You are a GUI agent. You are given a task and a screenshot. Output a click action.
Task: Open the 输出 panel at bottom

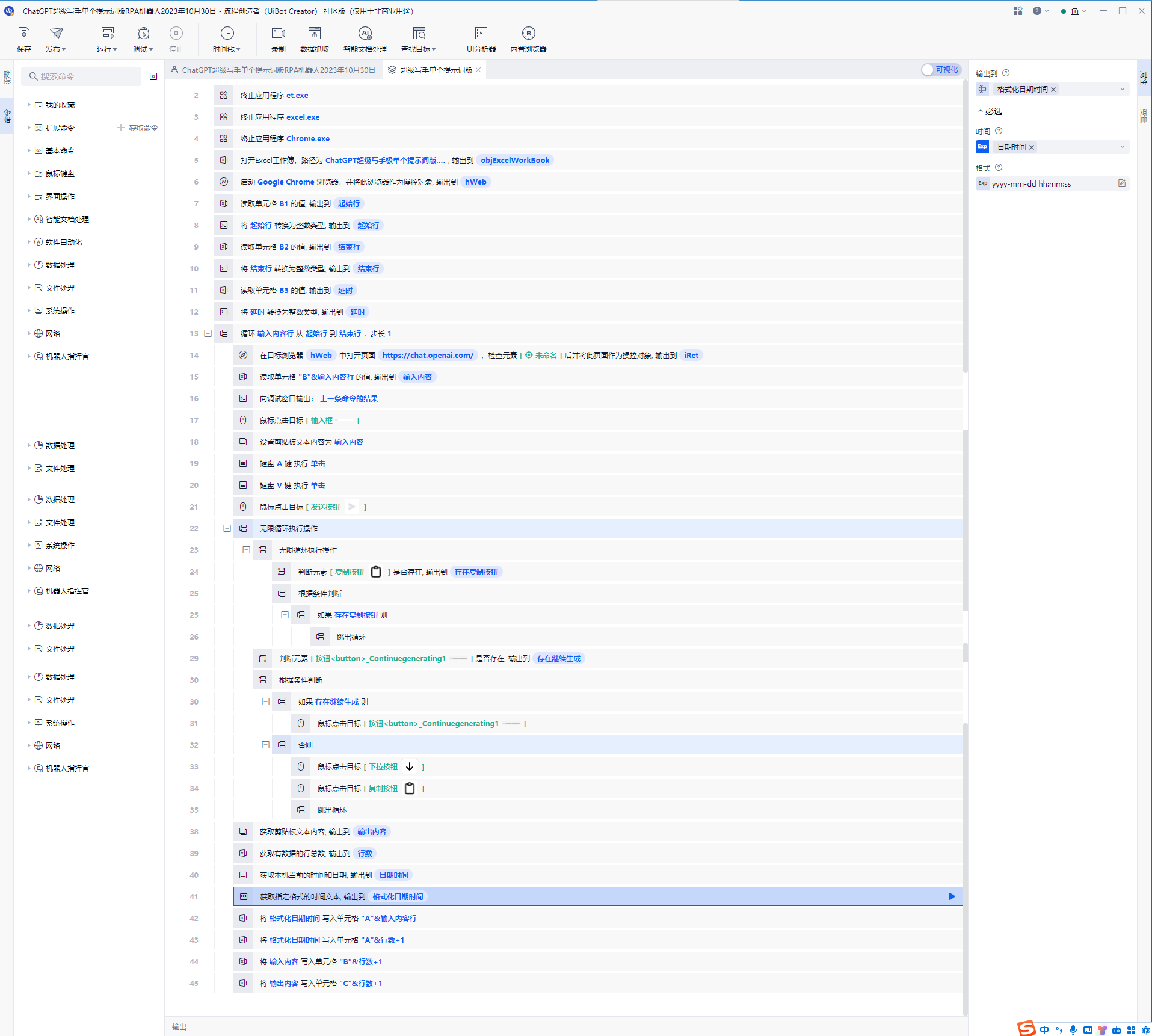click(x=179, y=1027)
